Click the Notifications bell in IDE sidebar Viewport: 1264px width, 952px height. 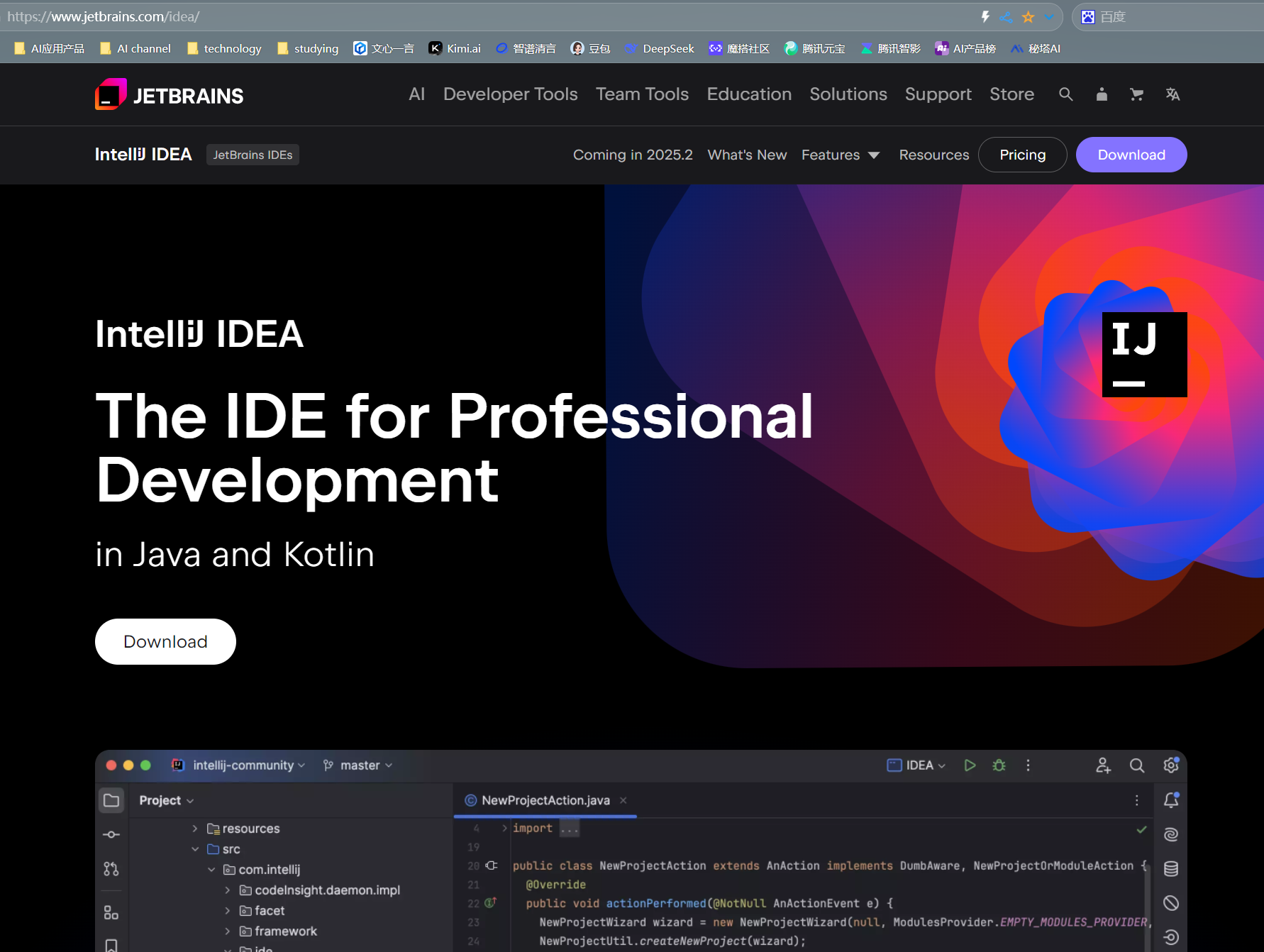1171,800
